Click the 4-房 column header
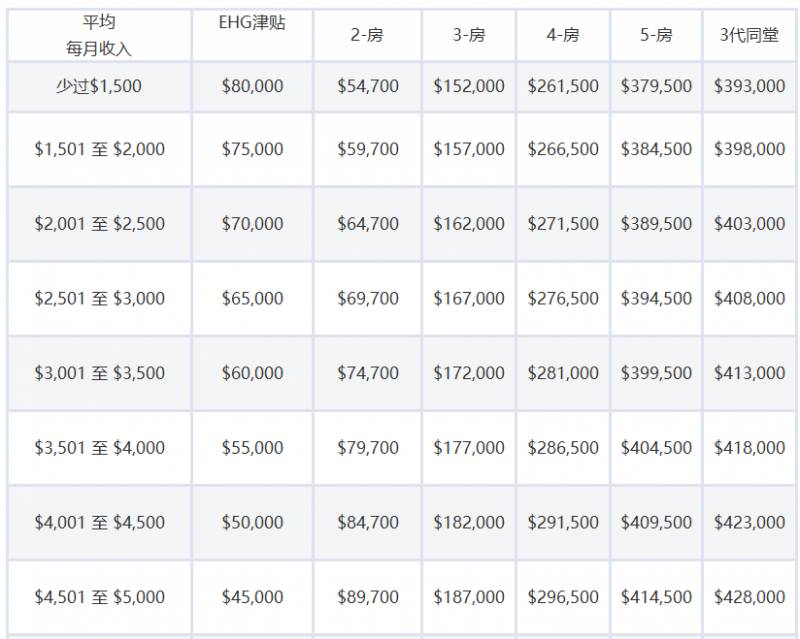The width and height of the screenshot is (800, 639). [563, 35]
